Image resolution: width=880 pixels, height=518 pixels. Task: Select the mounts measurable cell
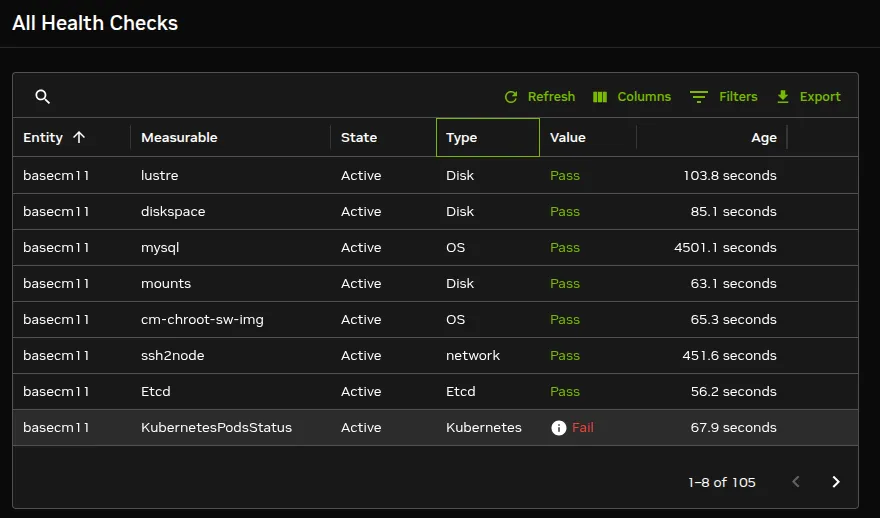(166, 283)
